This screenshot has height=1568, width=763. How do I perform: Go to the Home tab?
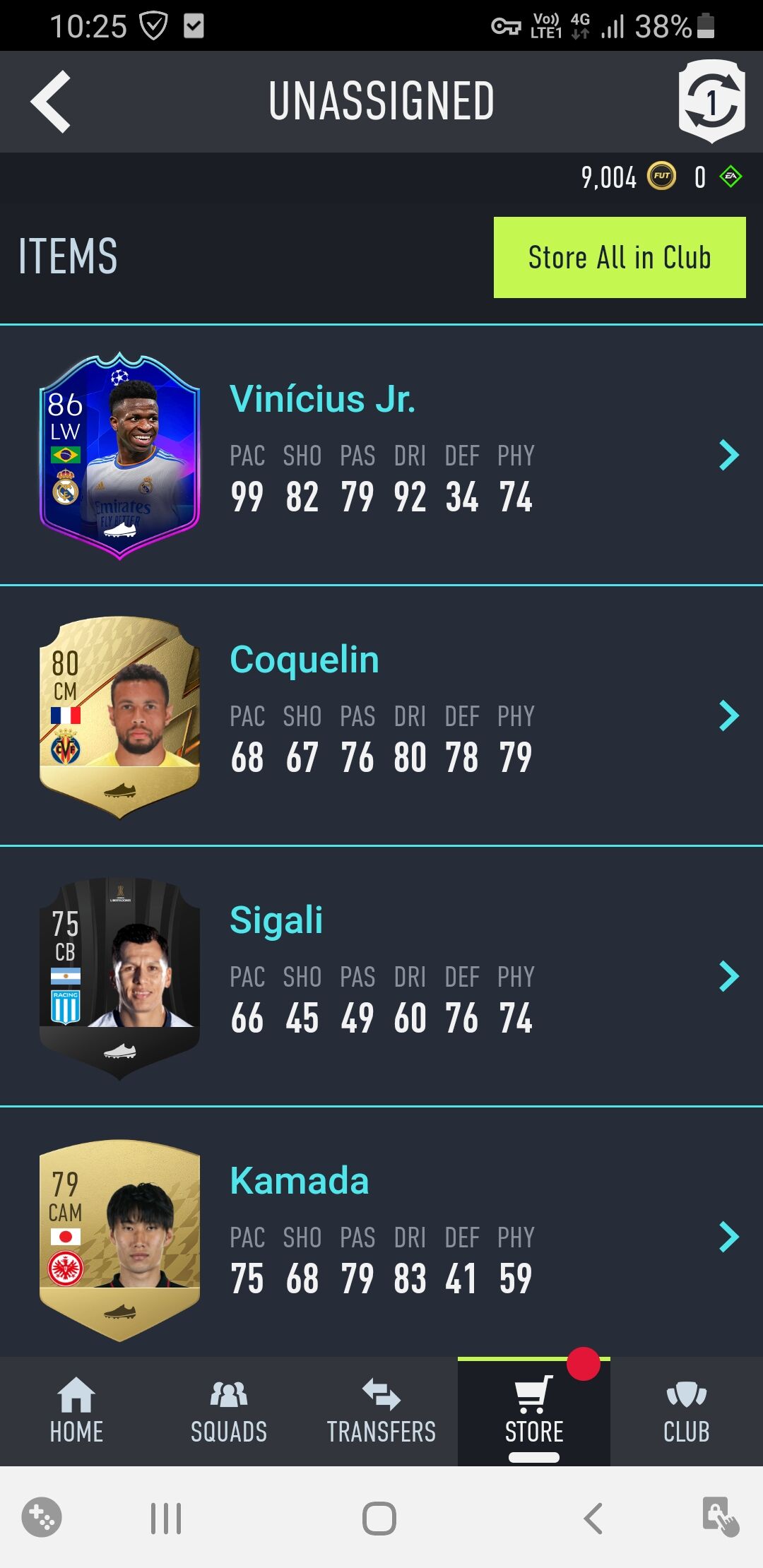click(x=76, y=1410)
